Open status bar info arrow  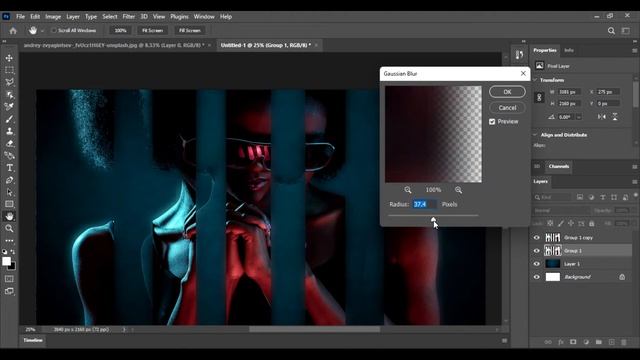(124, 329)
